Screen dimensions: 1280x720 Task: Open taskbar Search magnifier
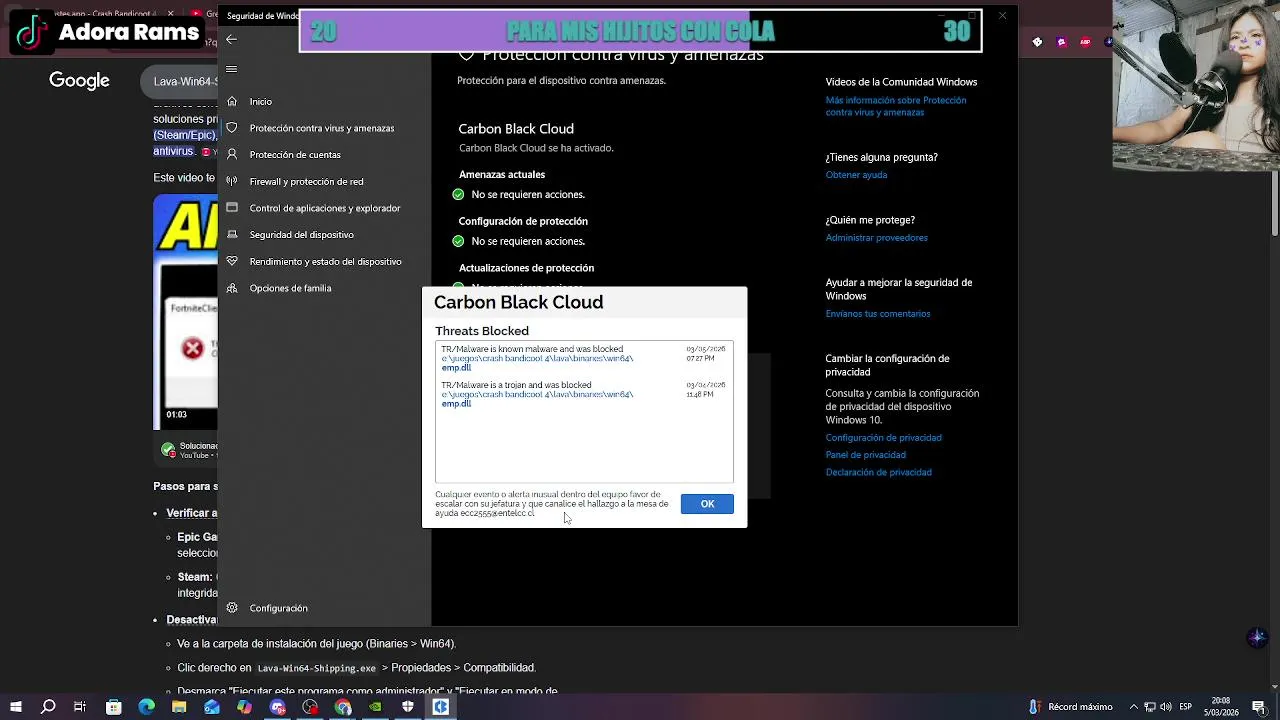click(x=48, y=707)
